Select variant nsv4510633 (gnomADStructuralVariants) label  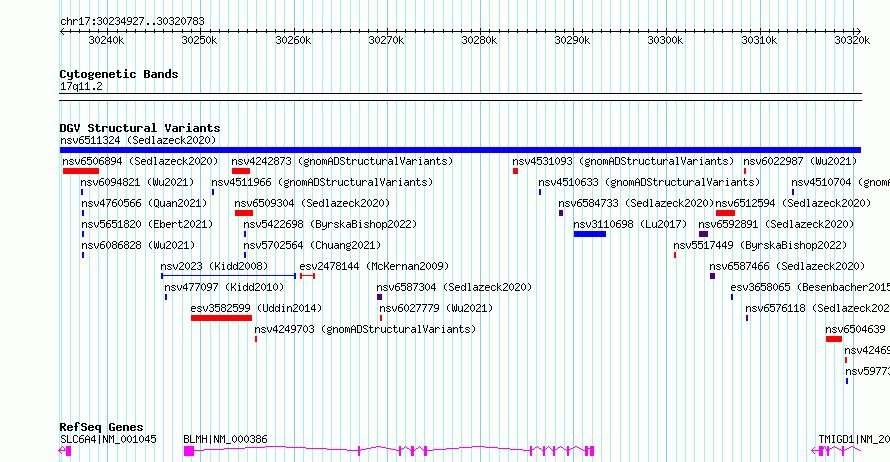[x=649, y=182]
